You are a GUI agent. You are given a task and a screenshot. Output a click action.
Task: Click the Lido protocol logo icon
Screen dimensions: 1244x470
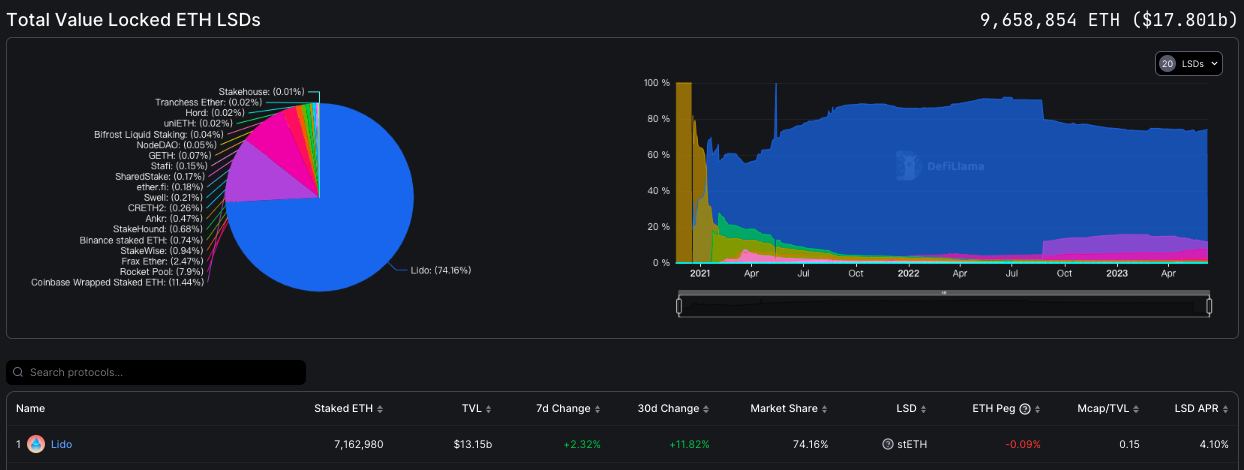click(x=36, y=444)
